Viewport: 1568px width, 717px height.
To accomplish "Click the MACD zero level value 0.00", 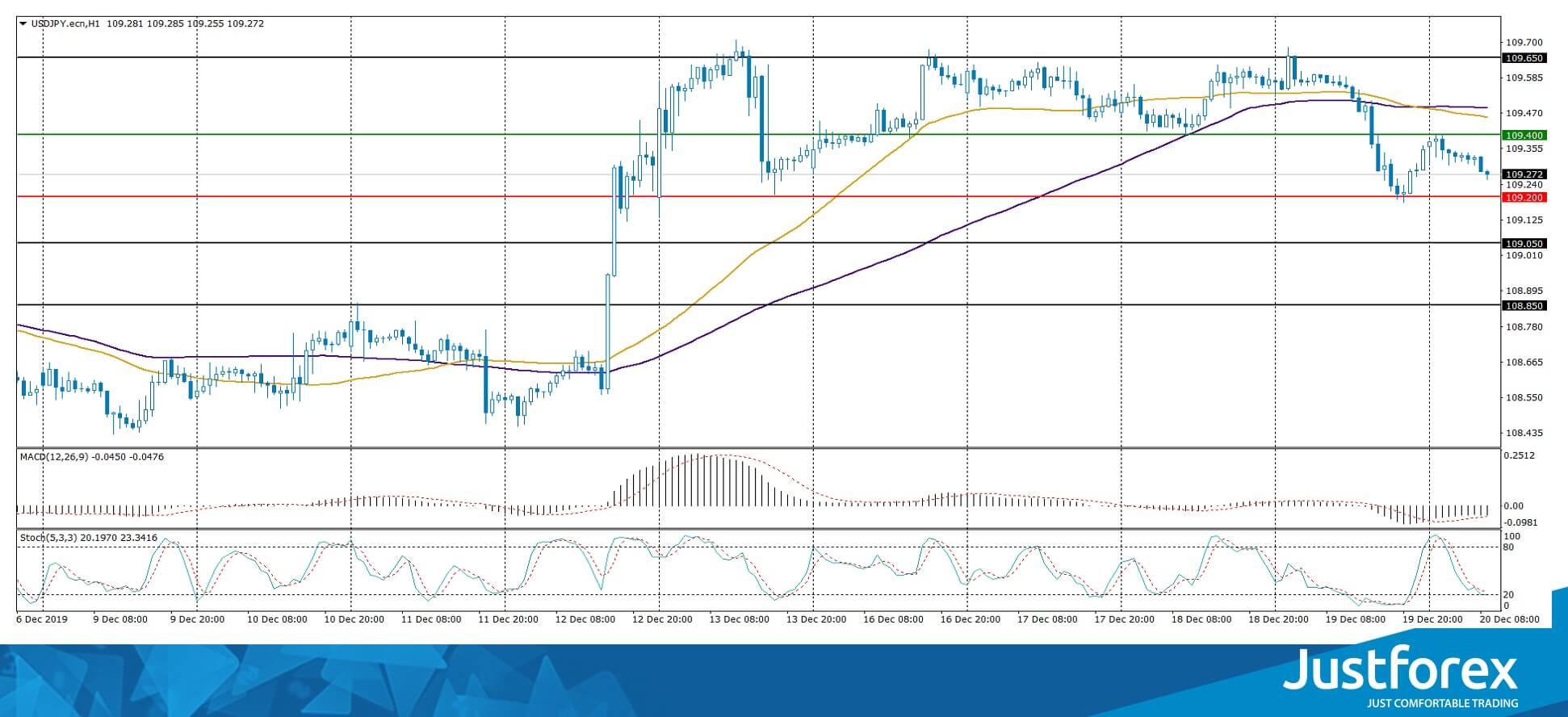I will point(1515,506).
